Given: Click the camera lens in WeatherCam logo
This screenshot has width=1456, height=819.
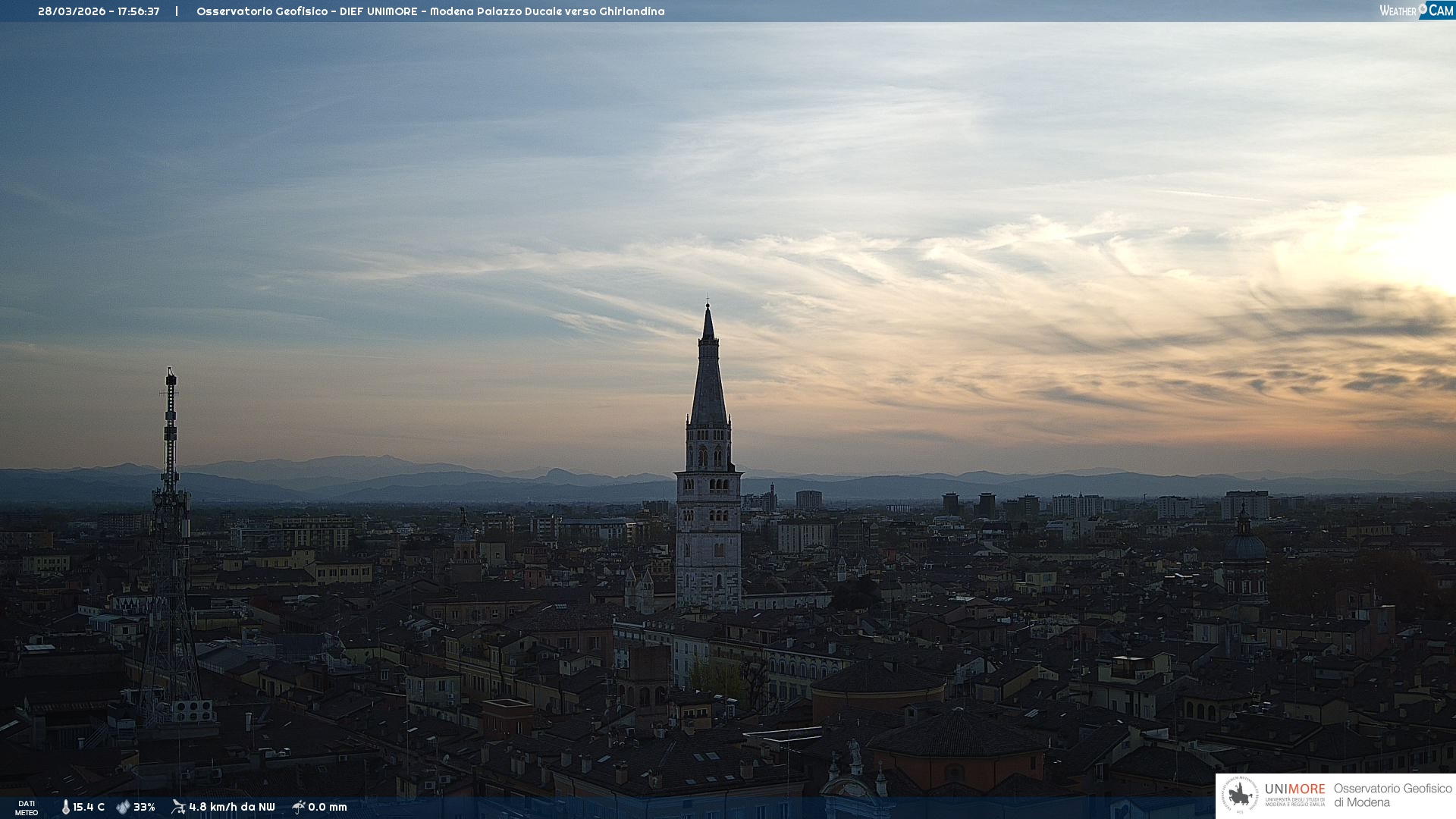Looking at the screenshot, I should [x=1423, y=8].
